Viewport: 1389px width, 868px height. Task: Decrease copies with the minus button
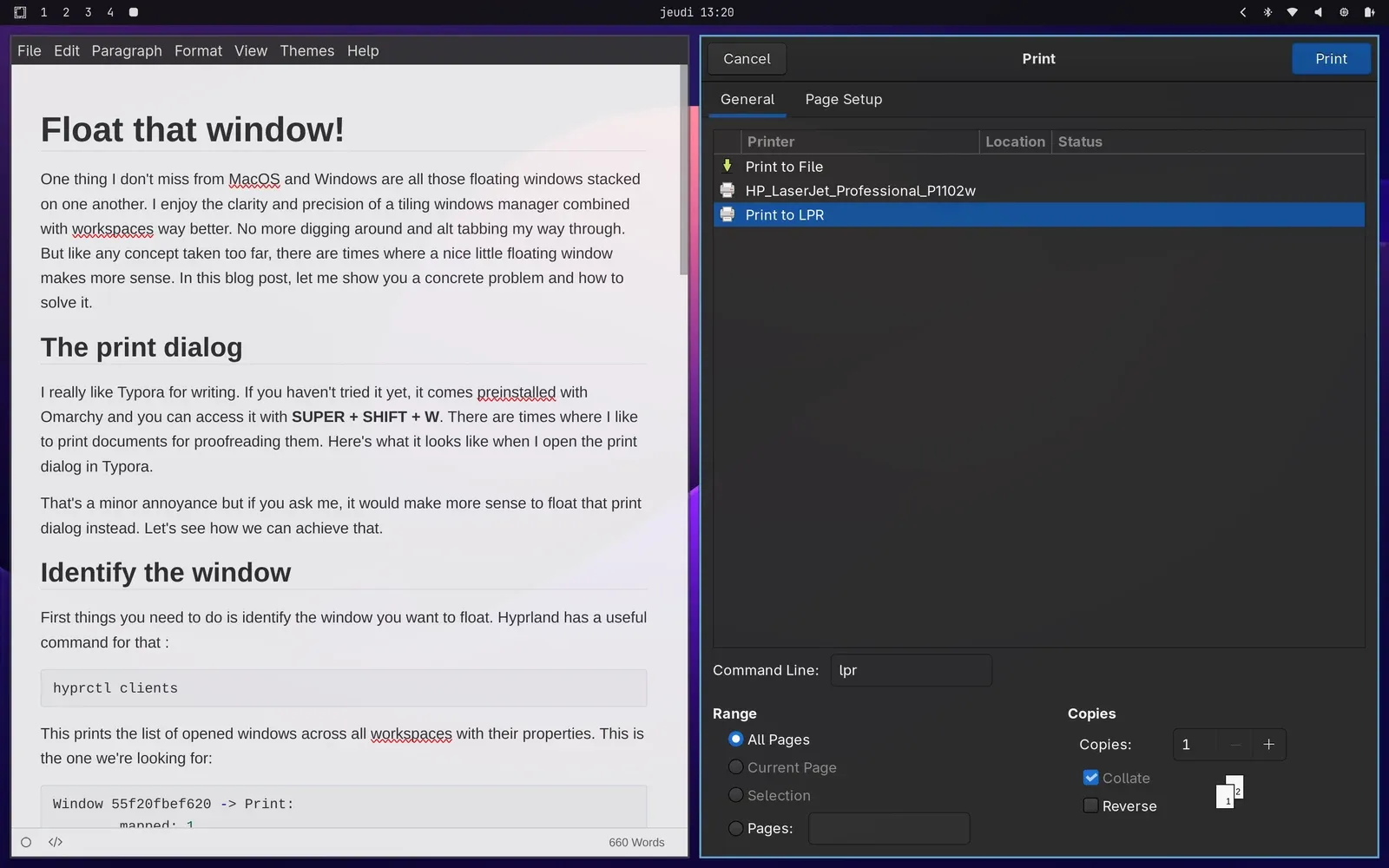coord(1234,744)
